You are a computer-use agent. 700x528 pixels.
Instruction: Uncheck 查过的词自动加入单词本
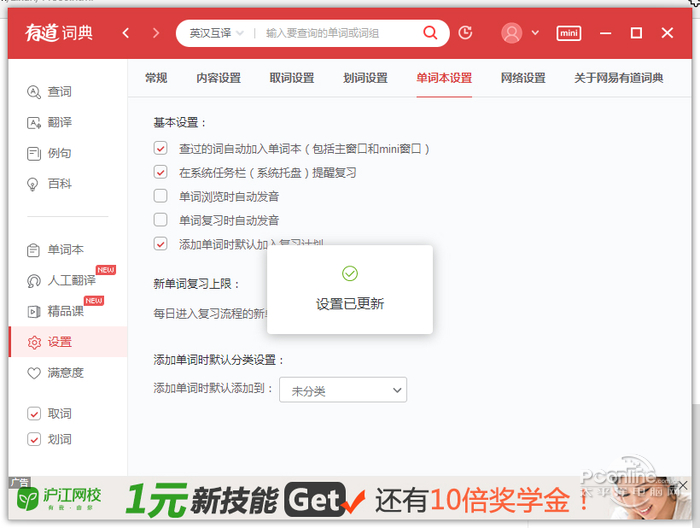point(160,148)
